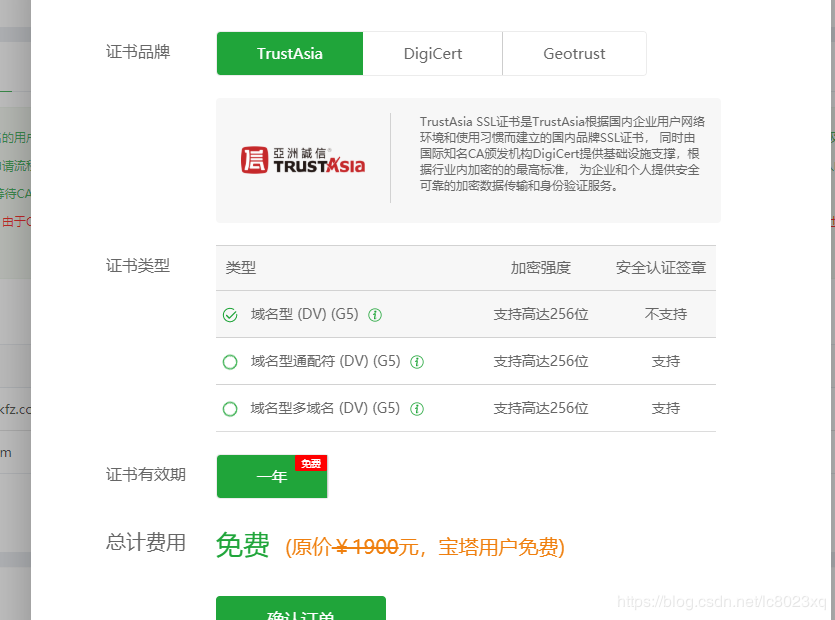Click the green checkmark of selected certificate type
The height and width of the screenshot is (620, 835).
point(229,315)
